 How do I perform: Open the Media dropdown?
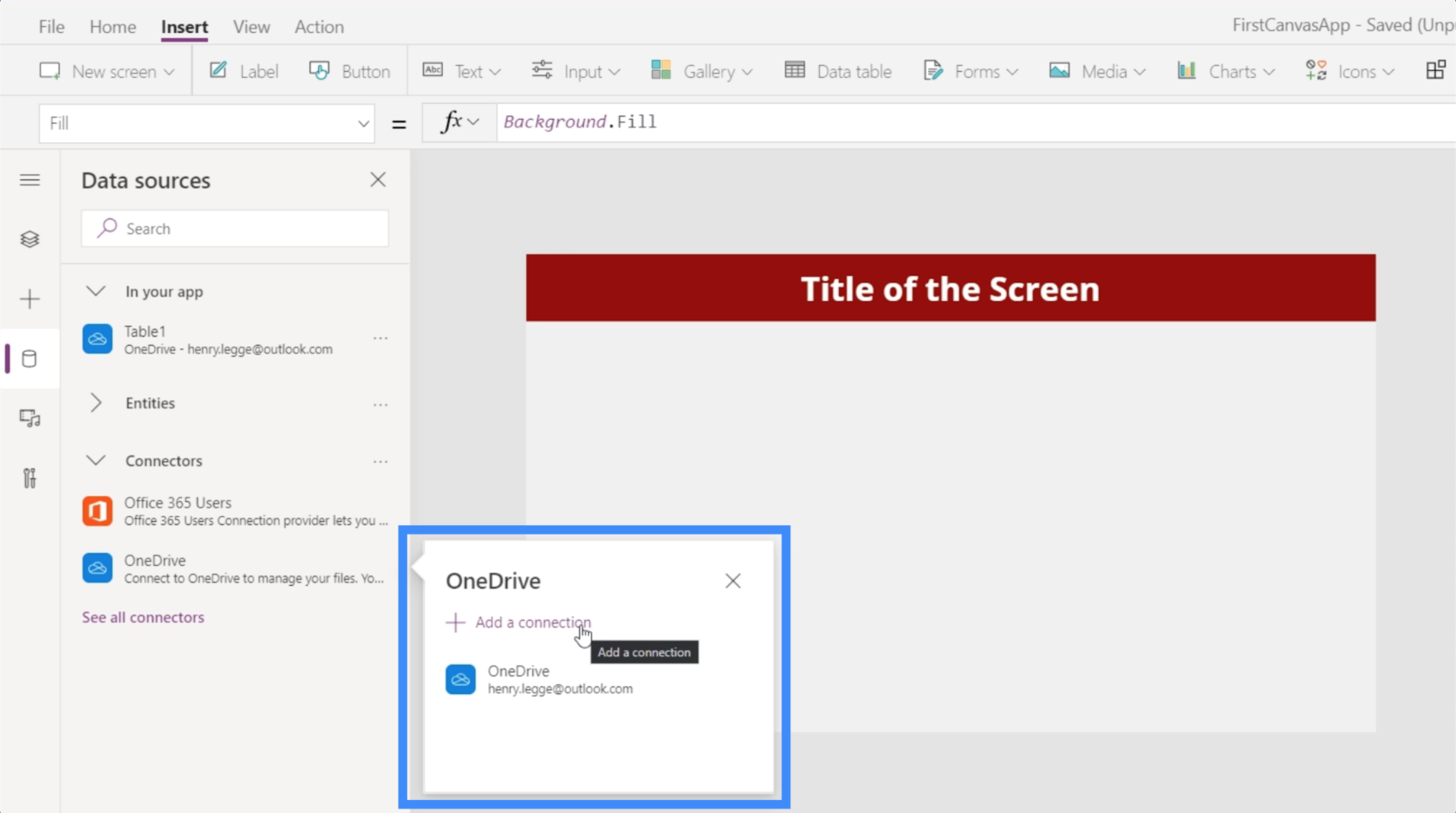tap(1097, 71)
